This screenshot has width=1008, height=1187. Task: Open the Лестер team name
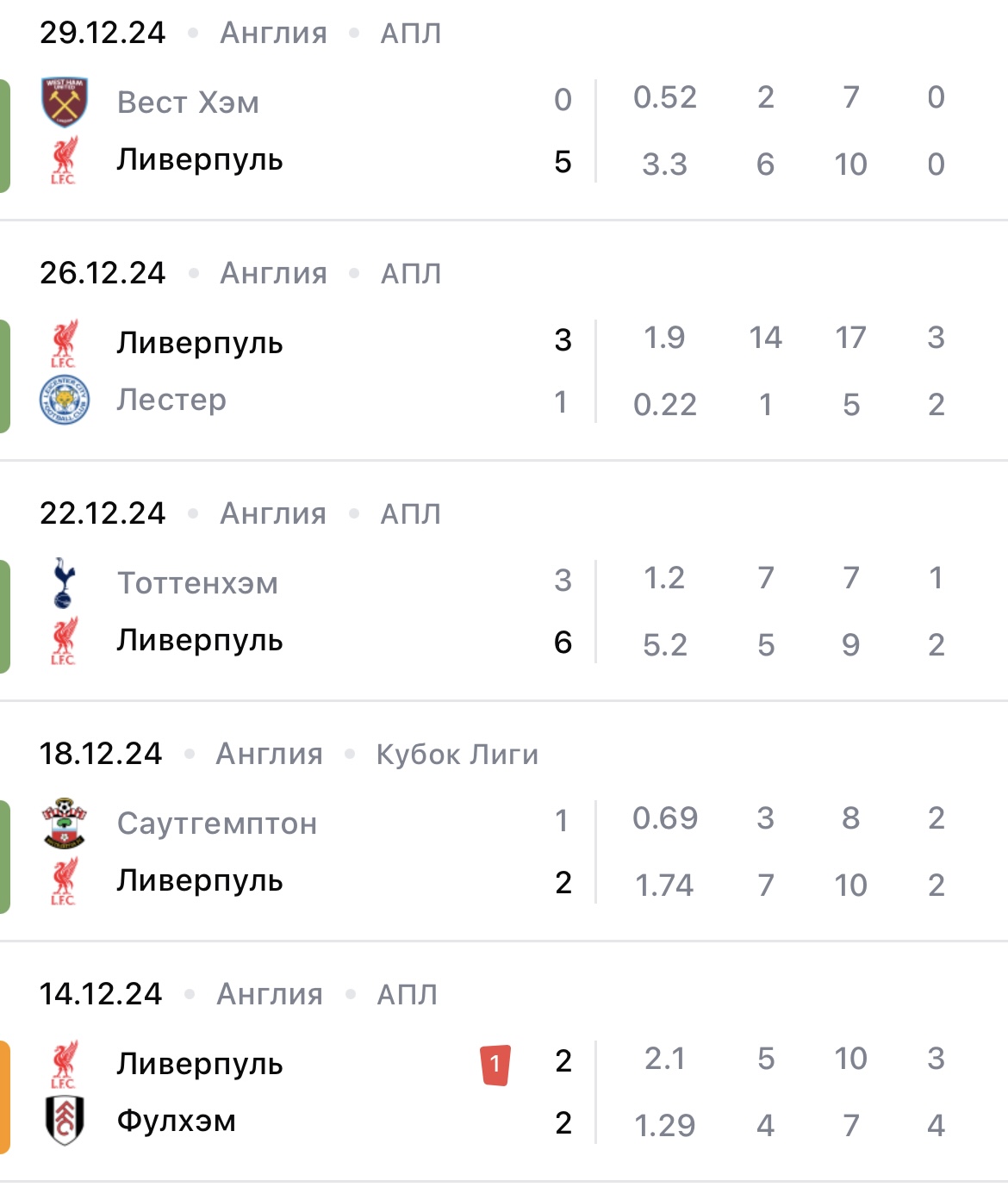pos(171,400)
